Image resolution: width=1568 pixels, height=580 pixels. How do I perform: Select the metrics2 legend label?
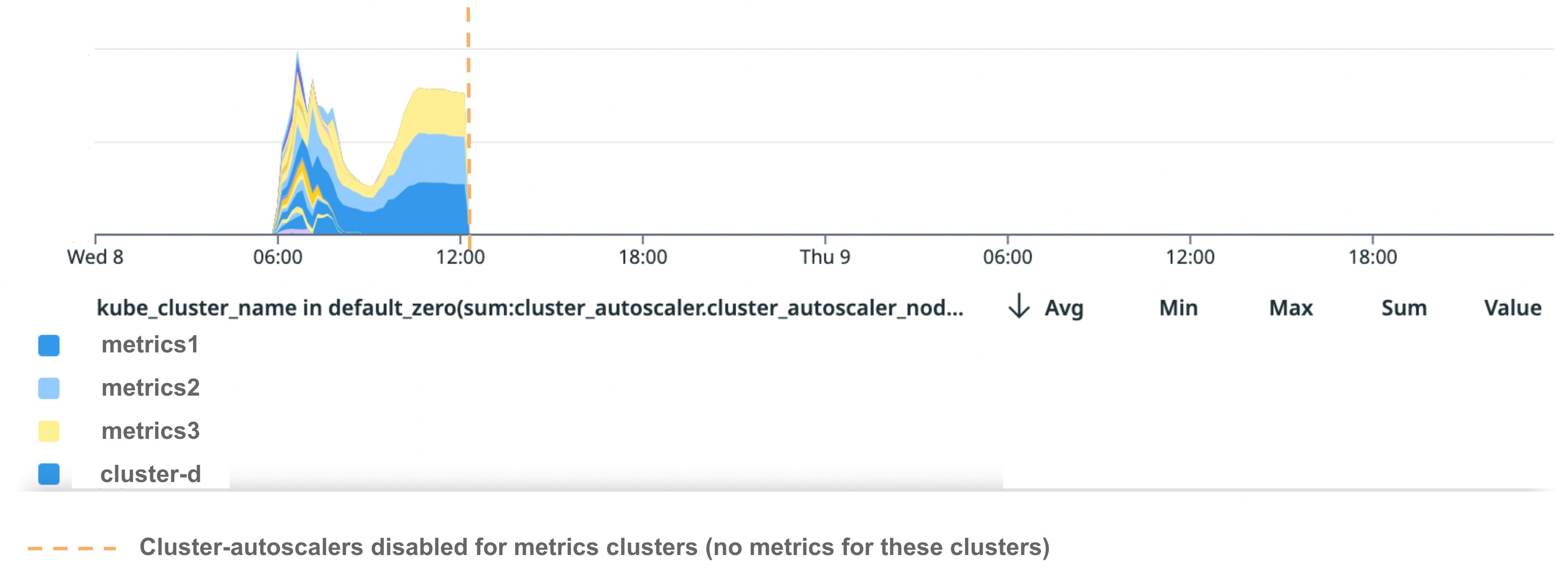tap(150, 387)
